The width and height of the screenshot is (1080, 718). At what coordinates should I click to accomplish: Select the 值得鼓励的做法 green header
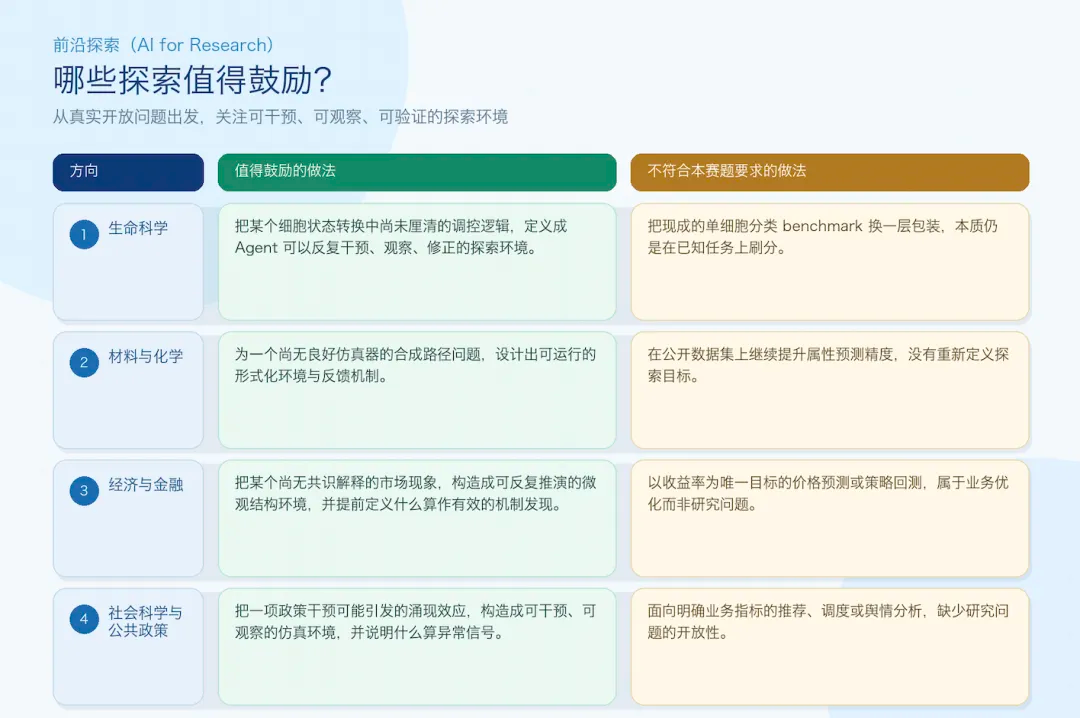tap(417, 172)
